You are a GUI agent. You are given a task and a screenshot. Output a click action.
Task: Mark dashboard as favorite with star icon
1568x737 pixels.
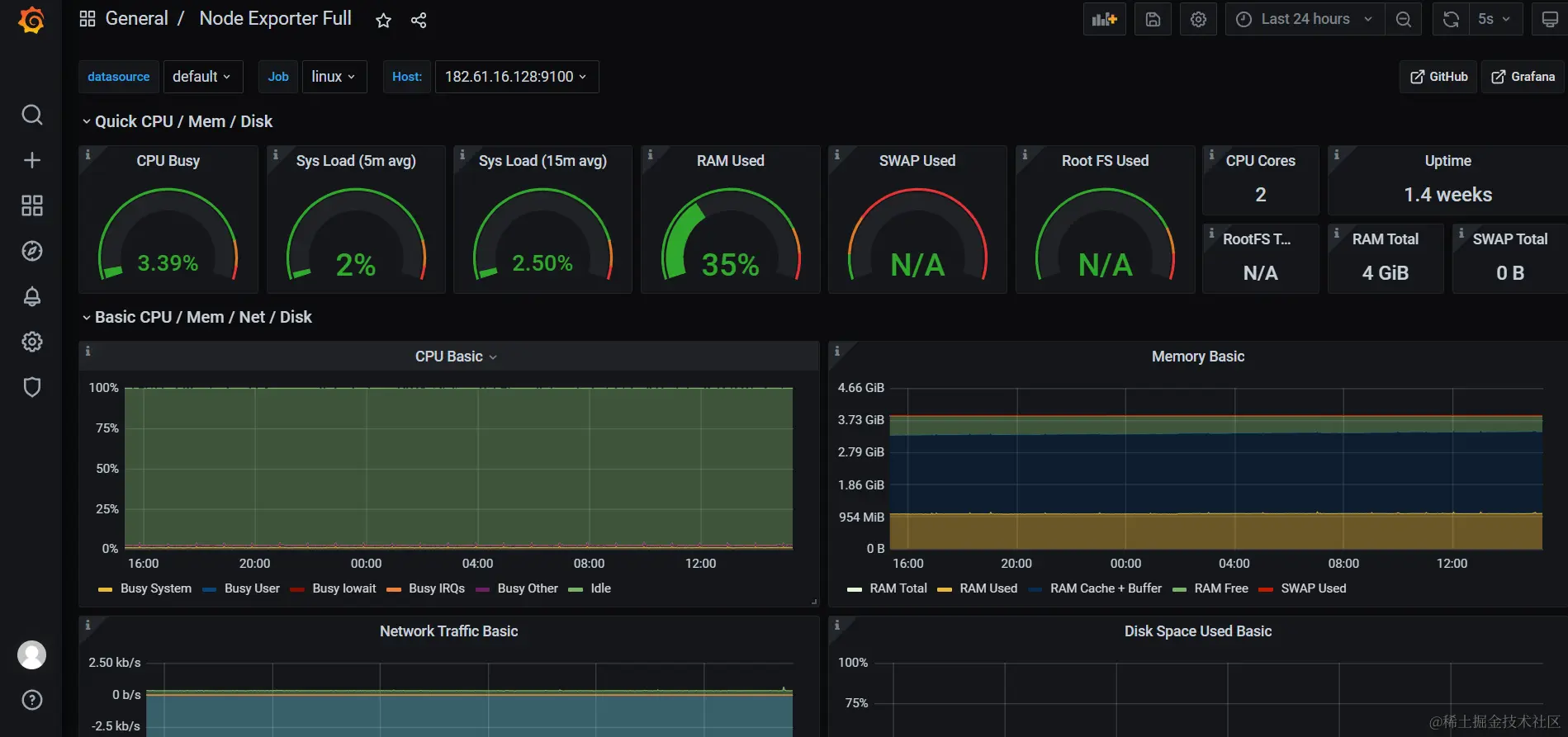[383, 21]
